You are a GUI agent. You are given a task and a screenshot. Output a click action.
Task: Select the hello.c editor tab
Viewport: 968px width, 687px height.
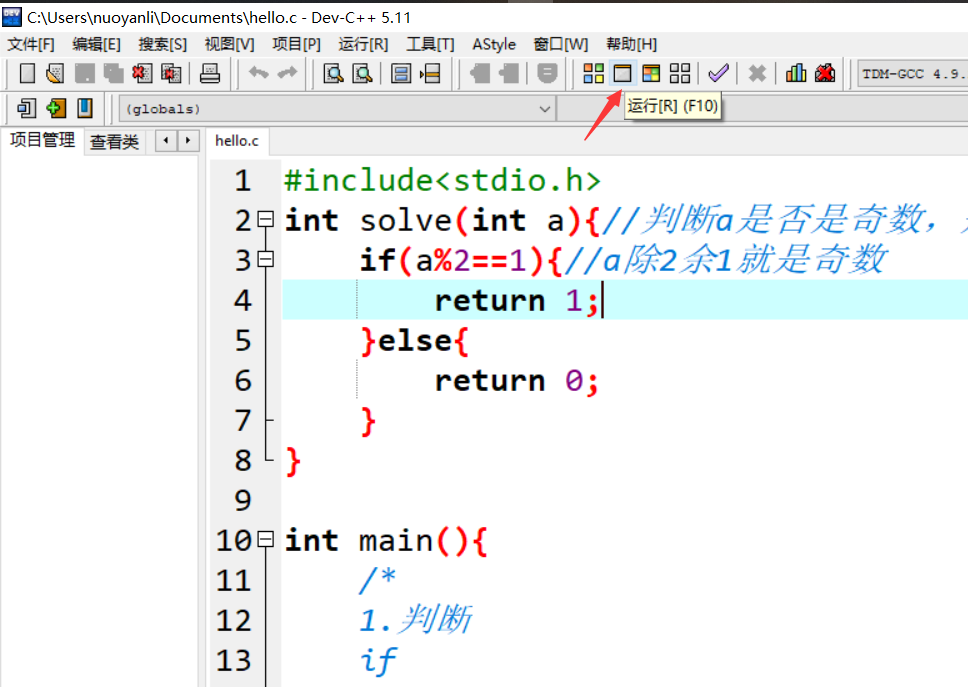(236, 141)
